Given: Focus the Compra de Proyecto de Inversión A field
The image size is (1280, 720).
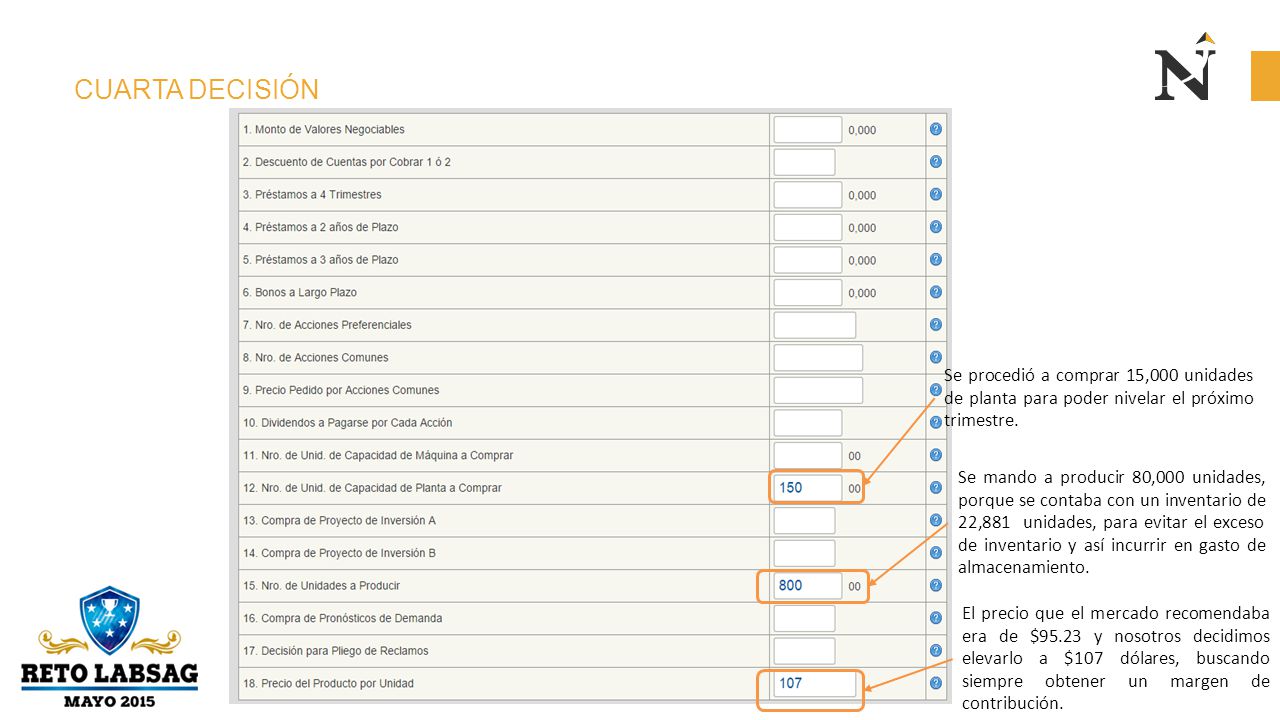Looking at the screenshot, I should 804,520.
